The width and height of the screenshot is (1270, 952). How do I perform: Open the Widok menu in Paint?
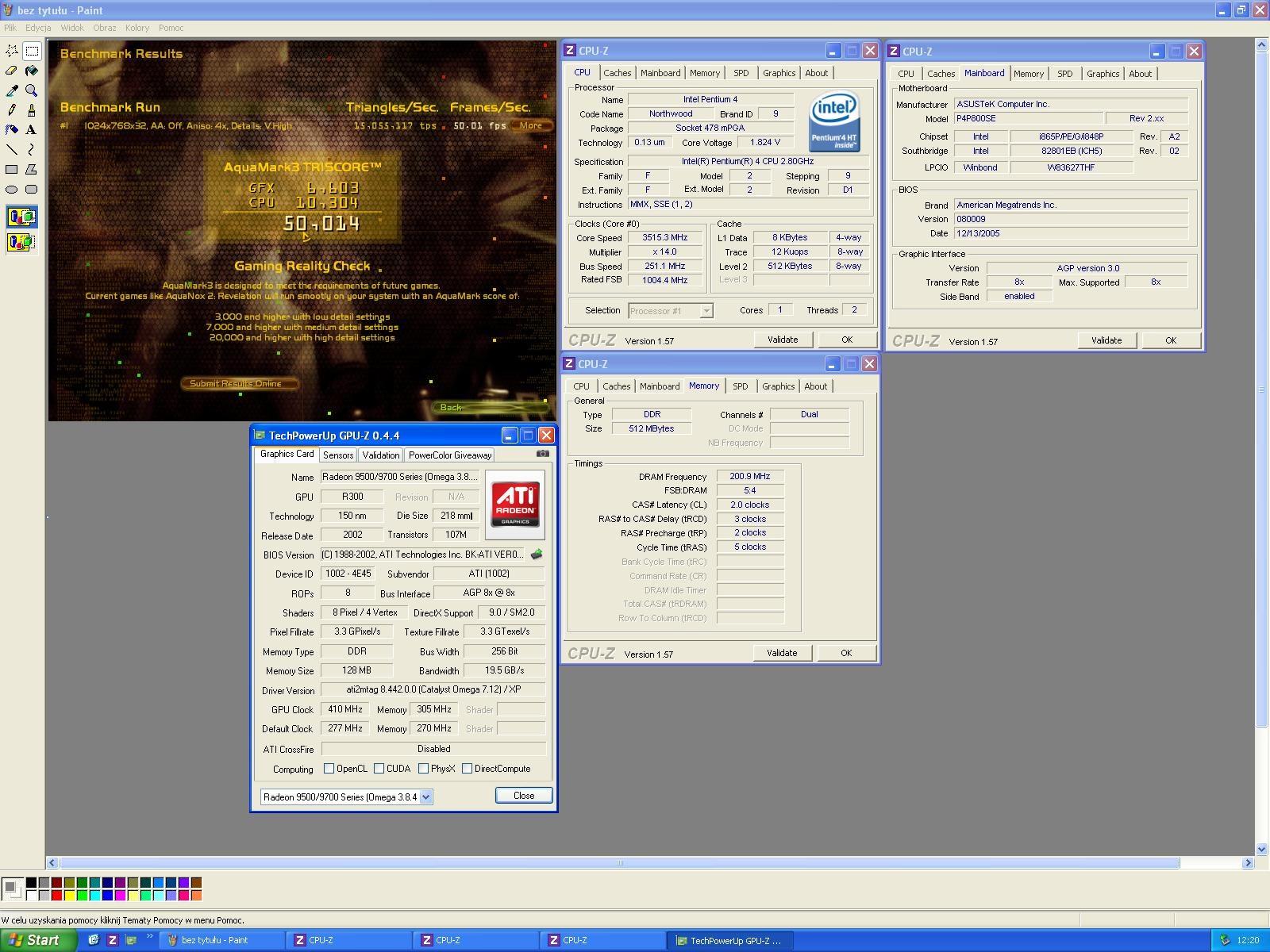point(72,28)
